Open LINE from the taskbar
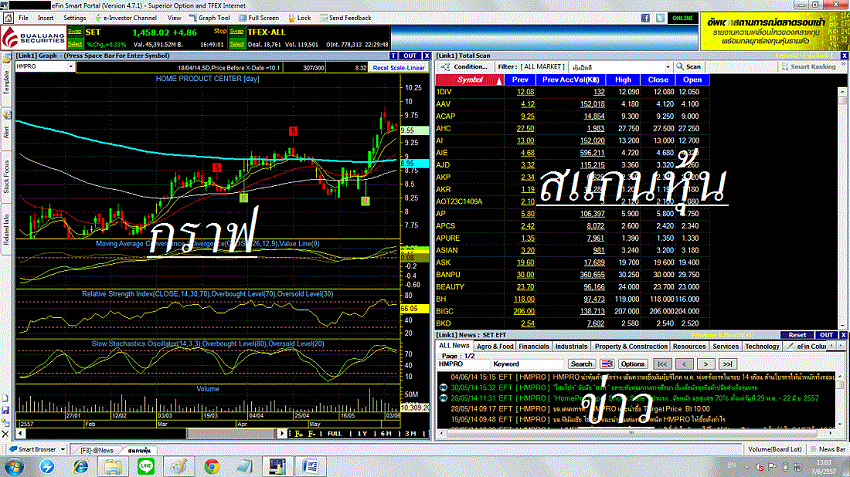Screen dimensions: 850x477 pyautogui.click(x=146, y=466)
